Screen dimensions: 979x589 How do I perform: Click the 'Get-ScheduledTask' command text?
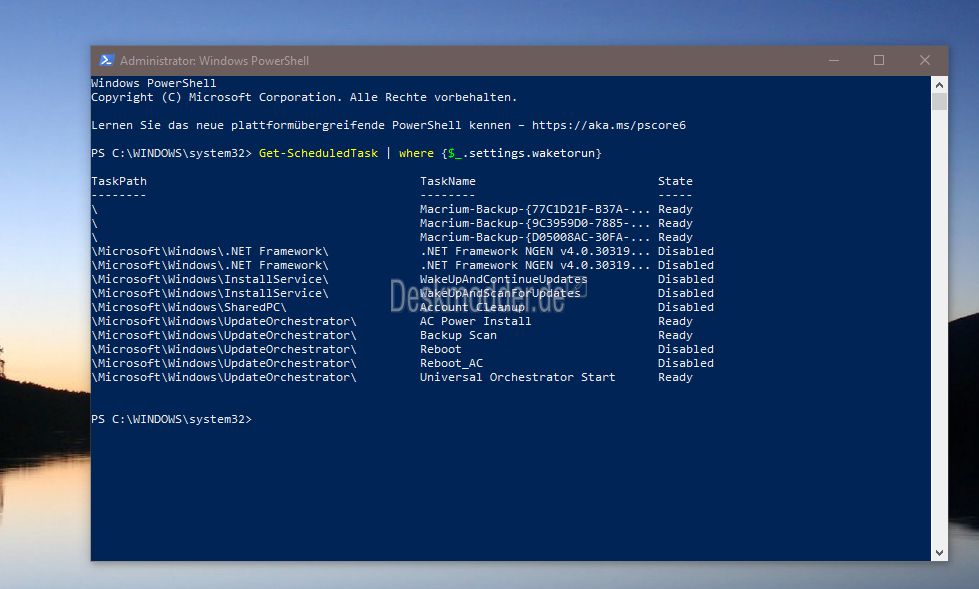click(x=318, y=153)
